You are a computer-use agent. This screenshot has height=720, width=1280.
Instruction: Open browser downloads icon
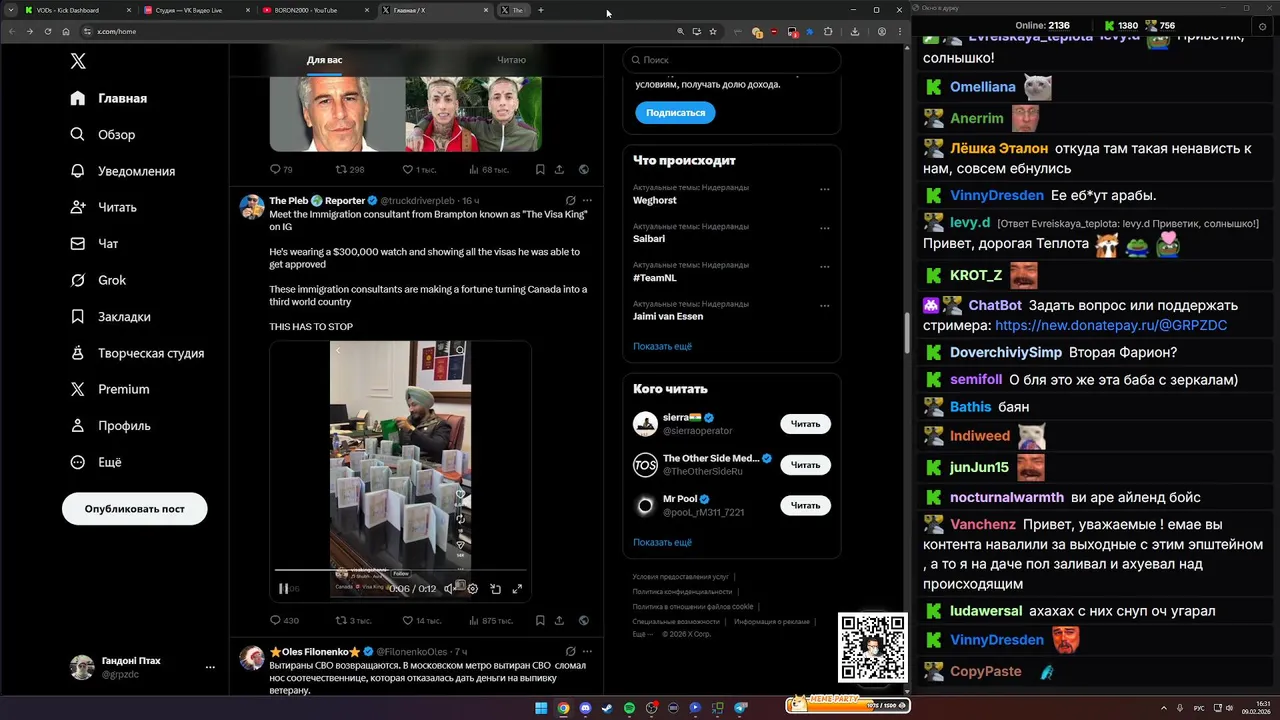[855, 31]
